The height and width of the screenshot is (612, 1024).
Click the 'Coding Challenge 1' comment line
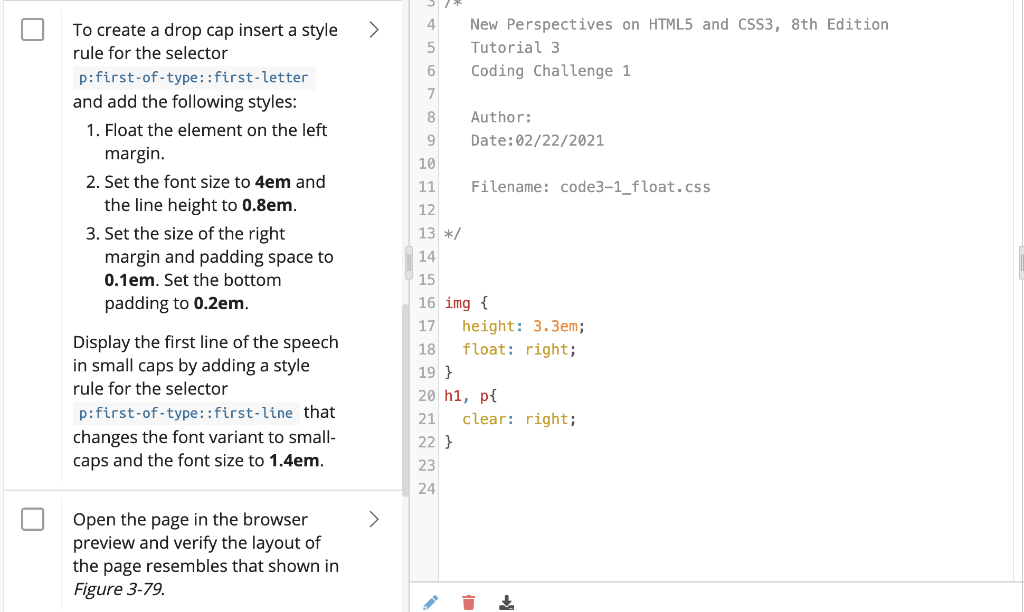click(551, 71)
